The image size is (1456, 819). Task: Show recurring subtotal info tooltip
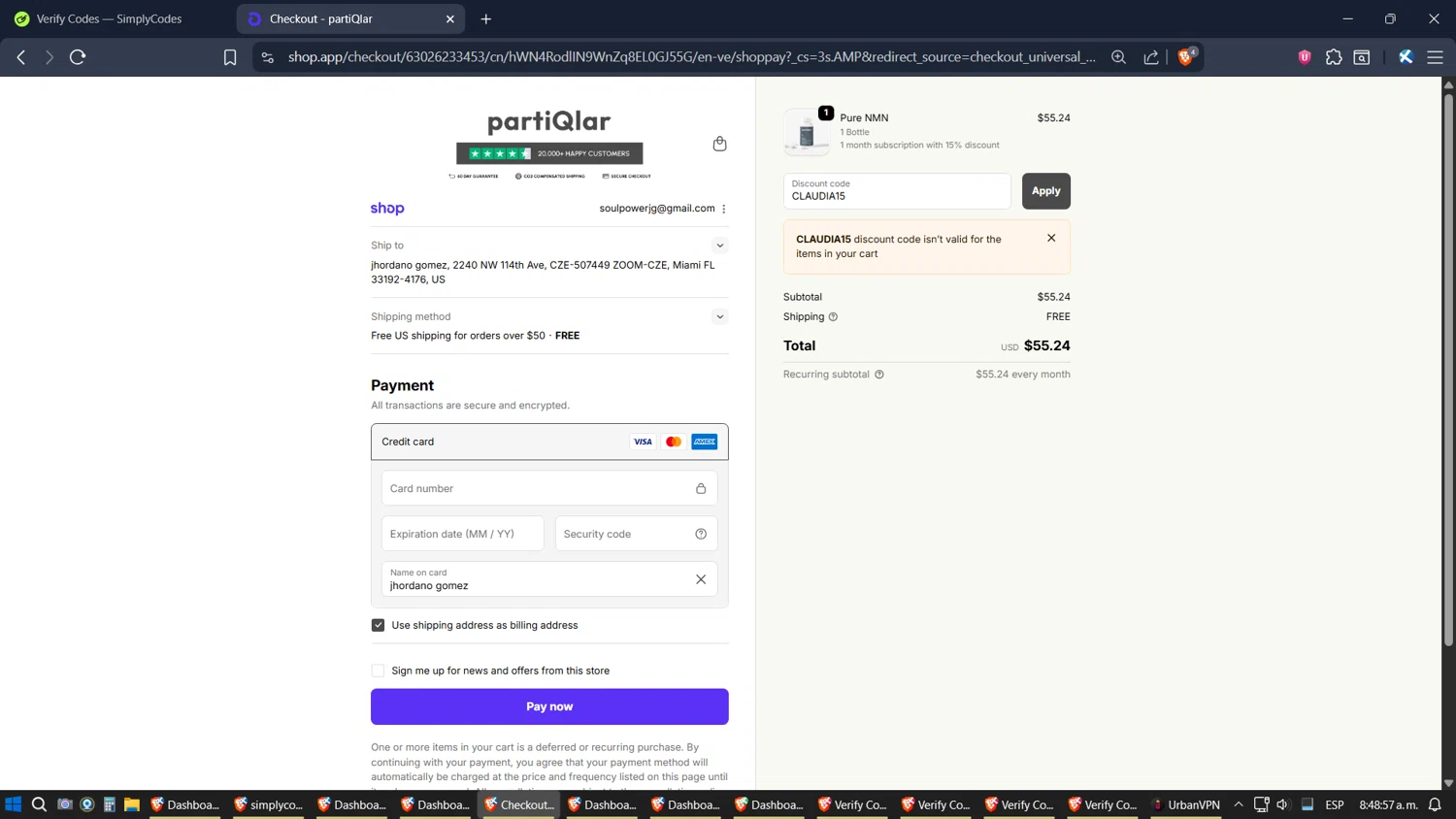tap(879, 375)
